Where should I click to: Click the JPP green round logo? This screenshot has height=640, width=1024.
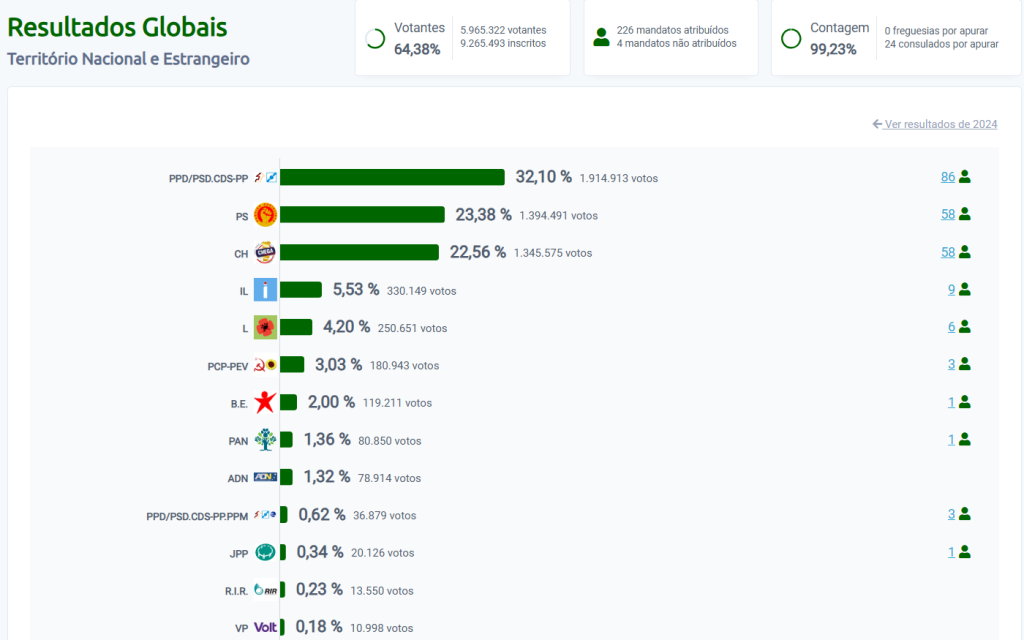265,552
